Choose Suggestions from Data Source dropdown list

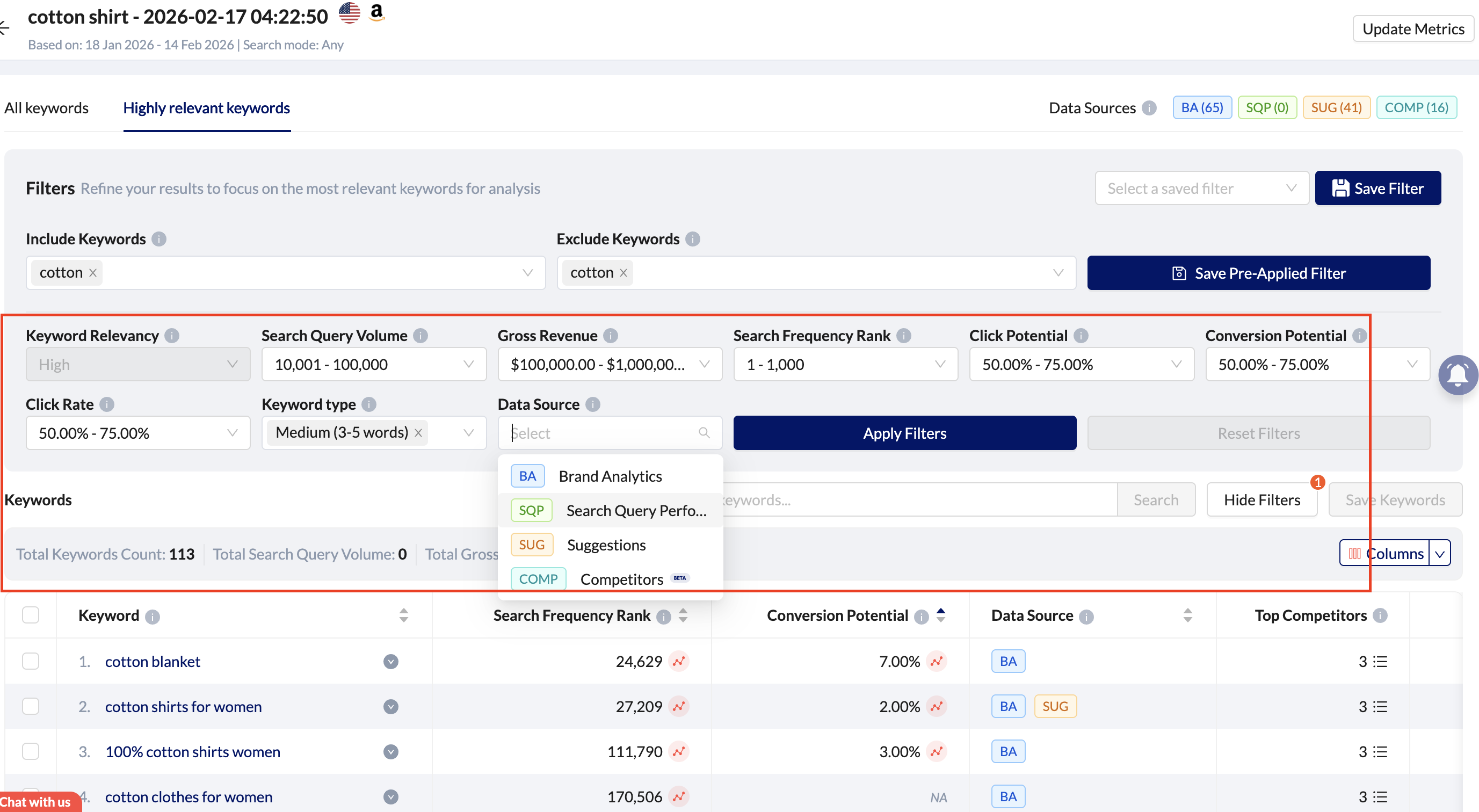[x=606, y=545]
